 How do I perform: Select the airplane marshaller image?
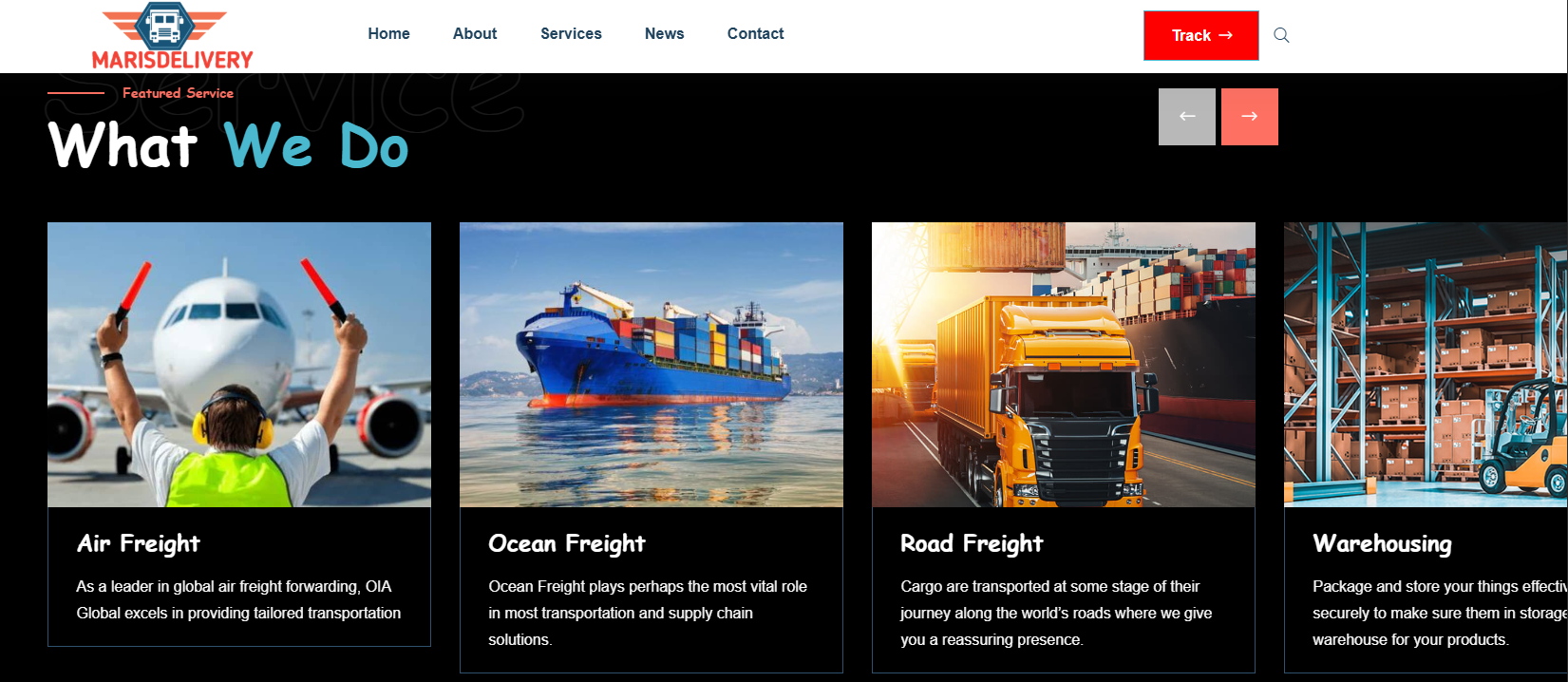tap(239, 365)
